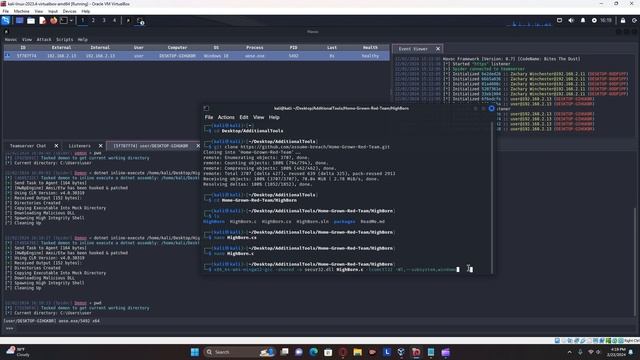Image resolution: width=640 pixels, height=360 pixels.
Task: Open the file manager icon in Kali panel
Action: (x=31, y=20)
